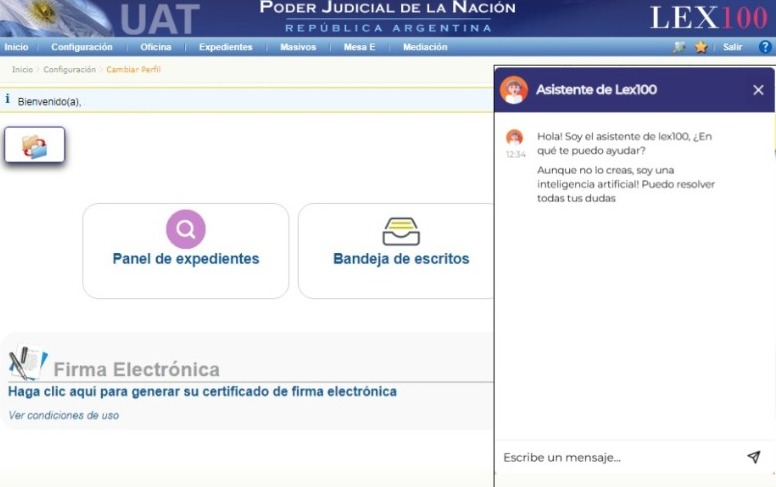Close the Asistente de Lex100 chat
Screen dimensions: 776x487
tap(758, 90)
